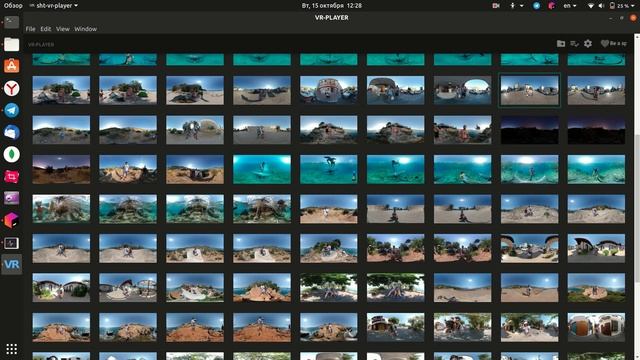Viewport: 640px width, 360px height.
Task: Open the thumbnail showing a round tunnel opening
Action: point(462,90)
